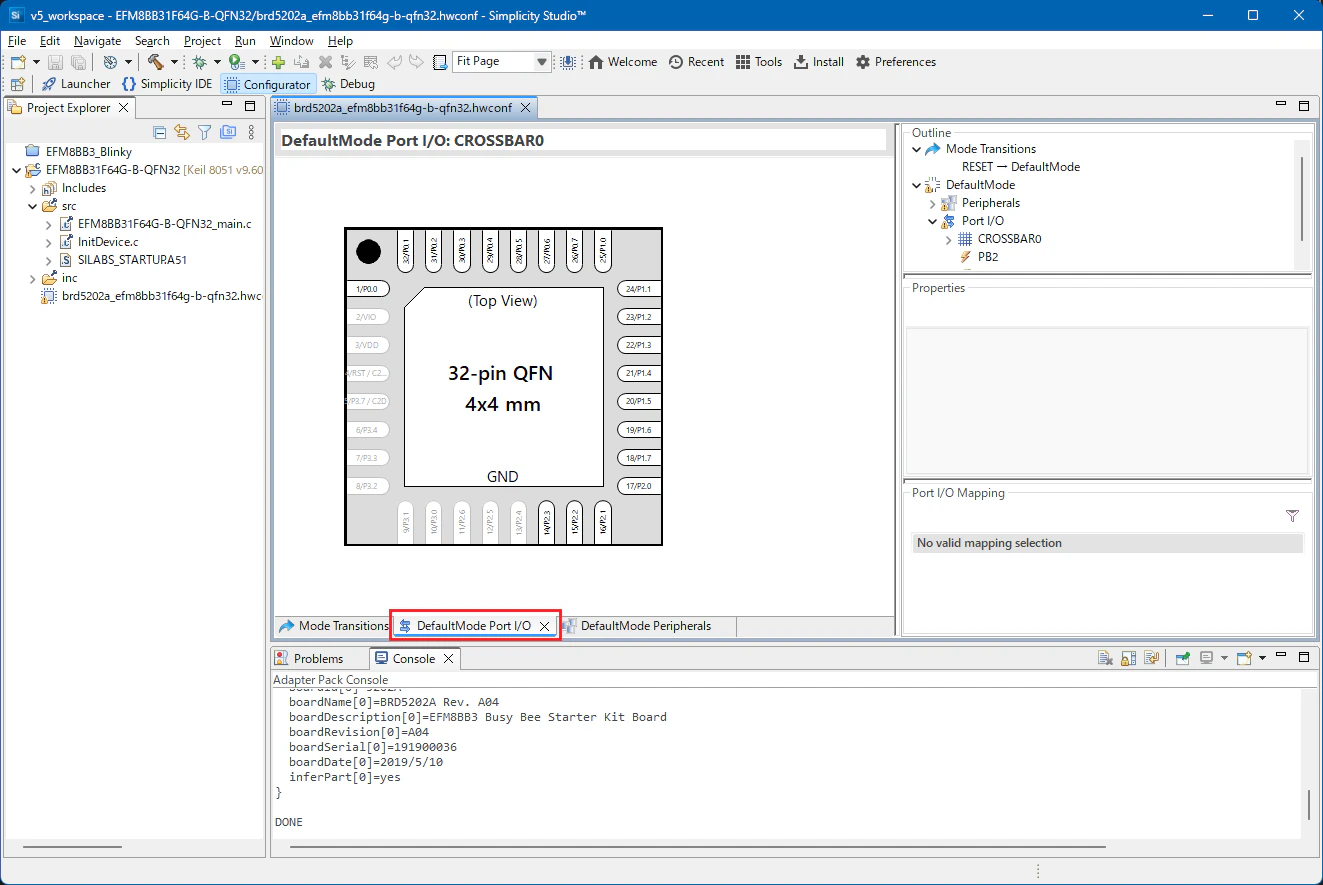Switch to the DefaultMode Peripherals tab

(x=637, y=626)
